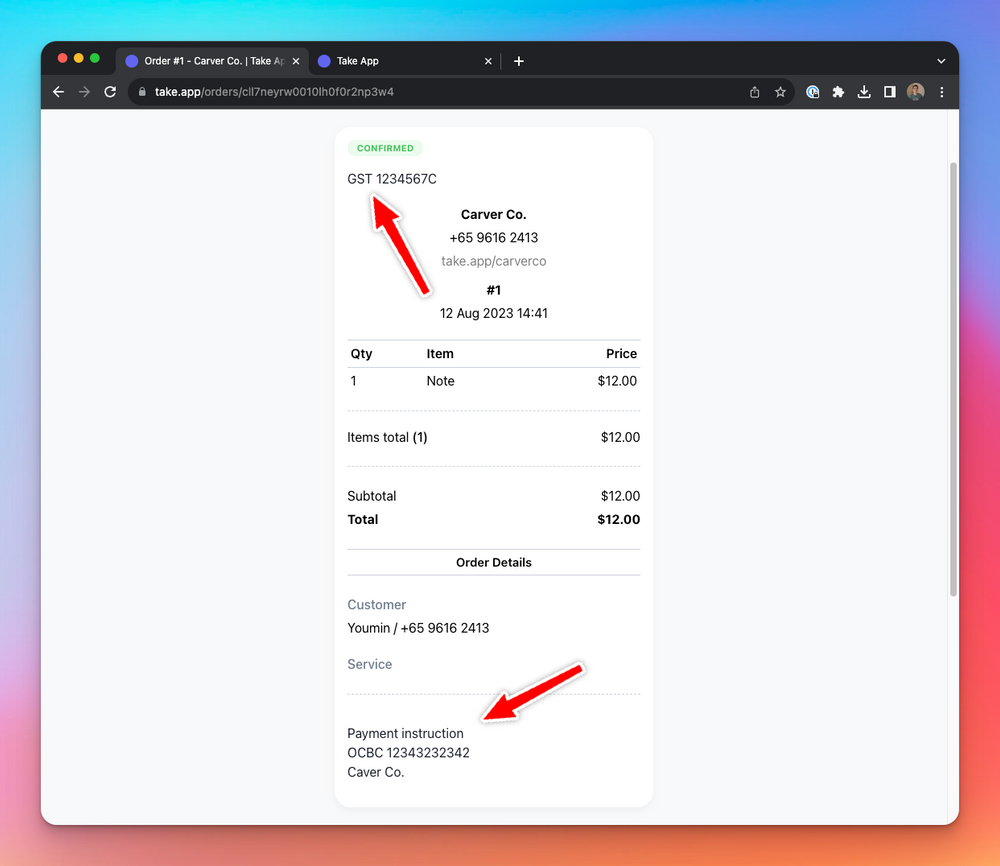Open the browser downloads icon

click(864, 92)
